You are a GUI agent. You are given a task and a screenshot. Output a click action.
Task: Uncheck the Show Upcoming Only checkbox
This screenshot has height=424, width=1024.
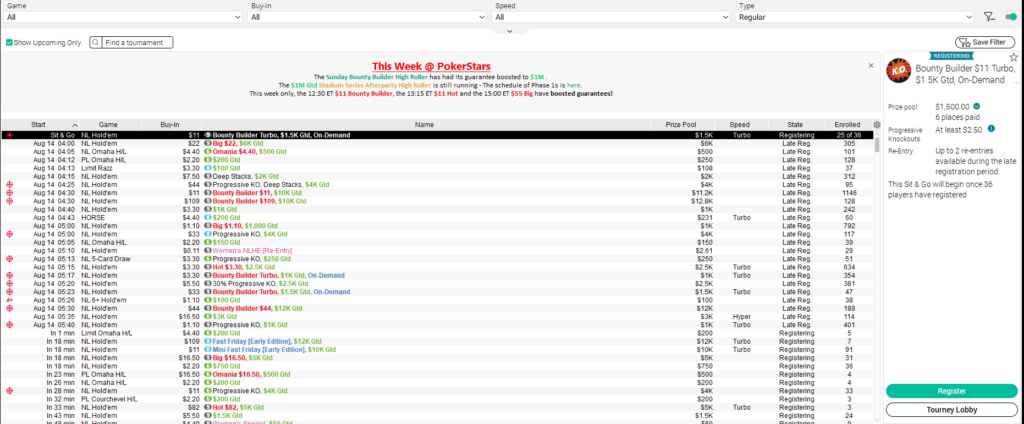coord(9,43)
